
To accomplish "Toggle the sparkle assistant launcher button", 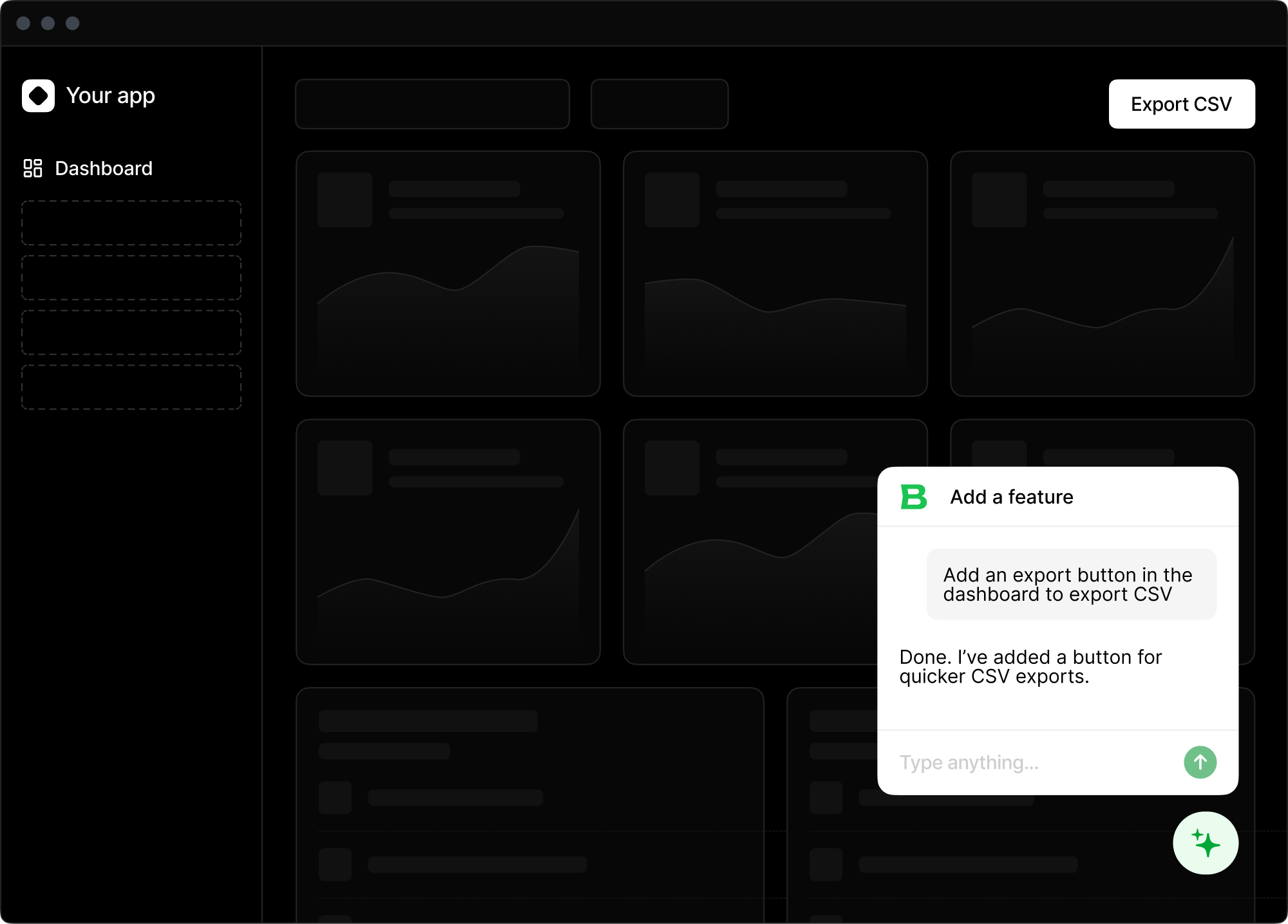I will 1206,843.
